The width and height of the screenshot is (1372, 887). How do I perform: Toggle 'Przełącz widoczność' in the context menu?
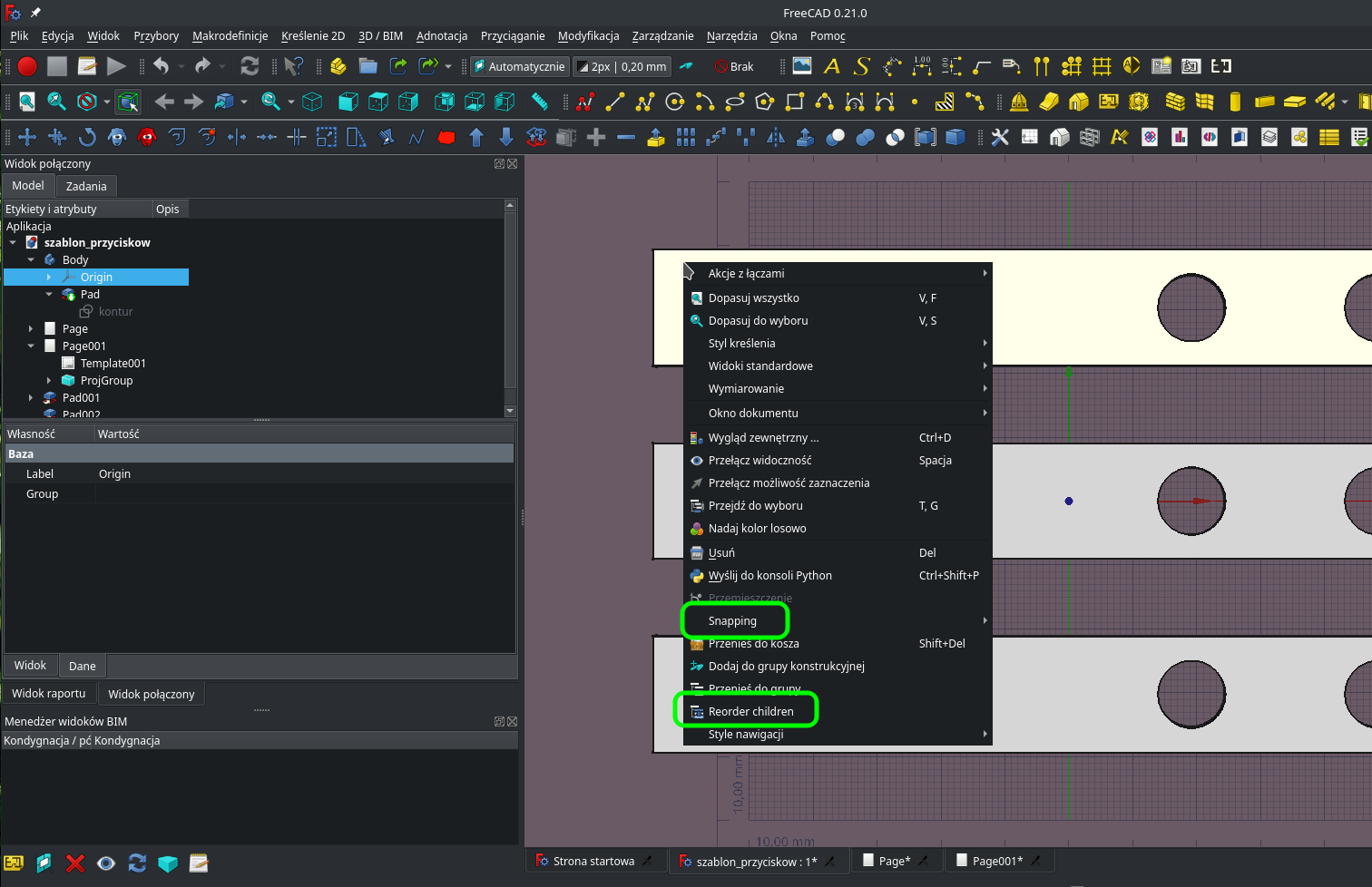tap(762, 460)
